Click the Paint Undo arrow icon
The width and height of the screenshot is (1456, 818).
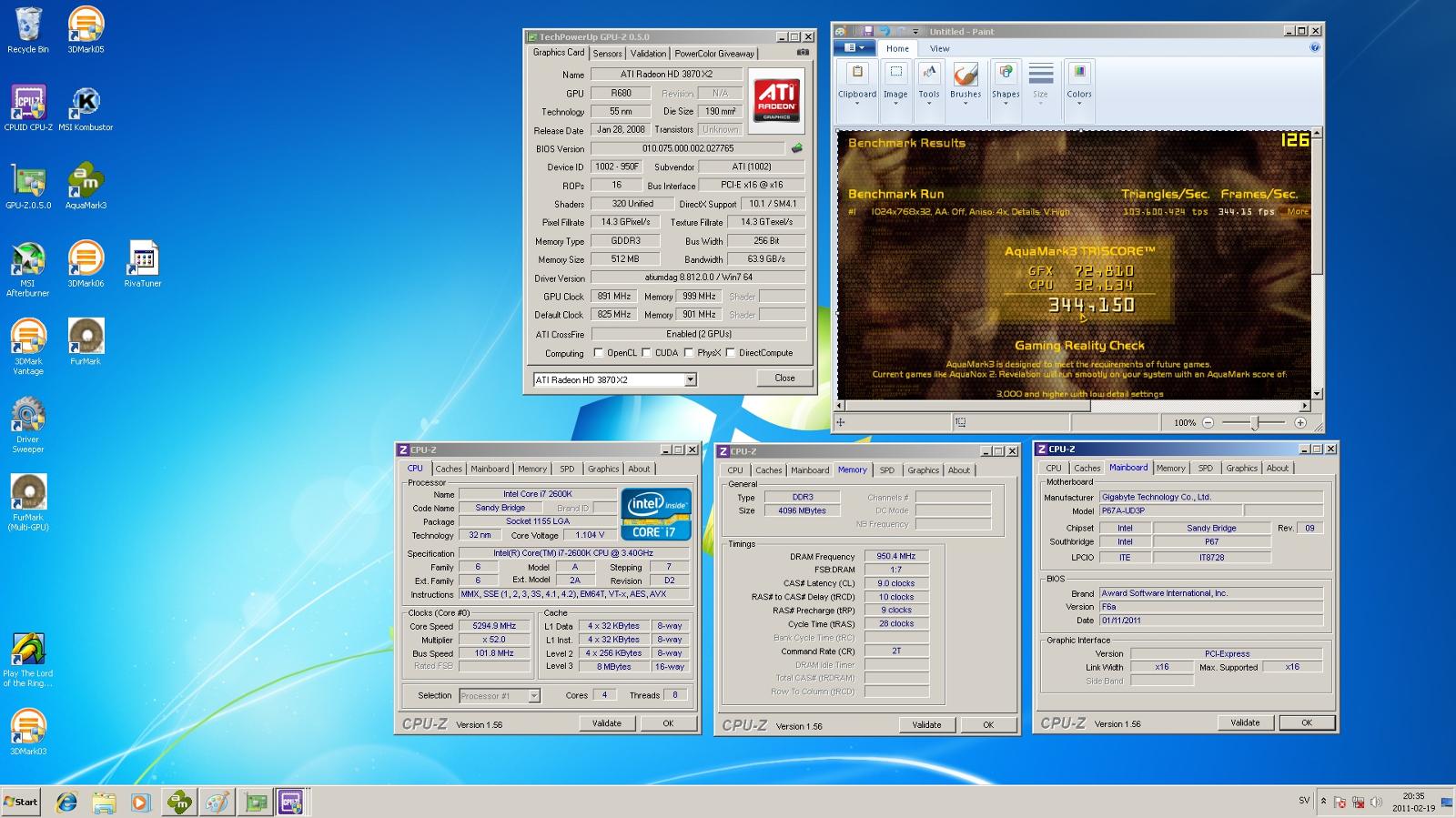click(884, 31)
